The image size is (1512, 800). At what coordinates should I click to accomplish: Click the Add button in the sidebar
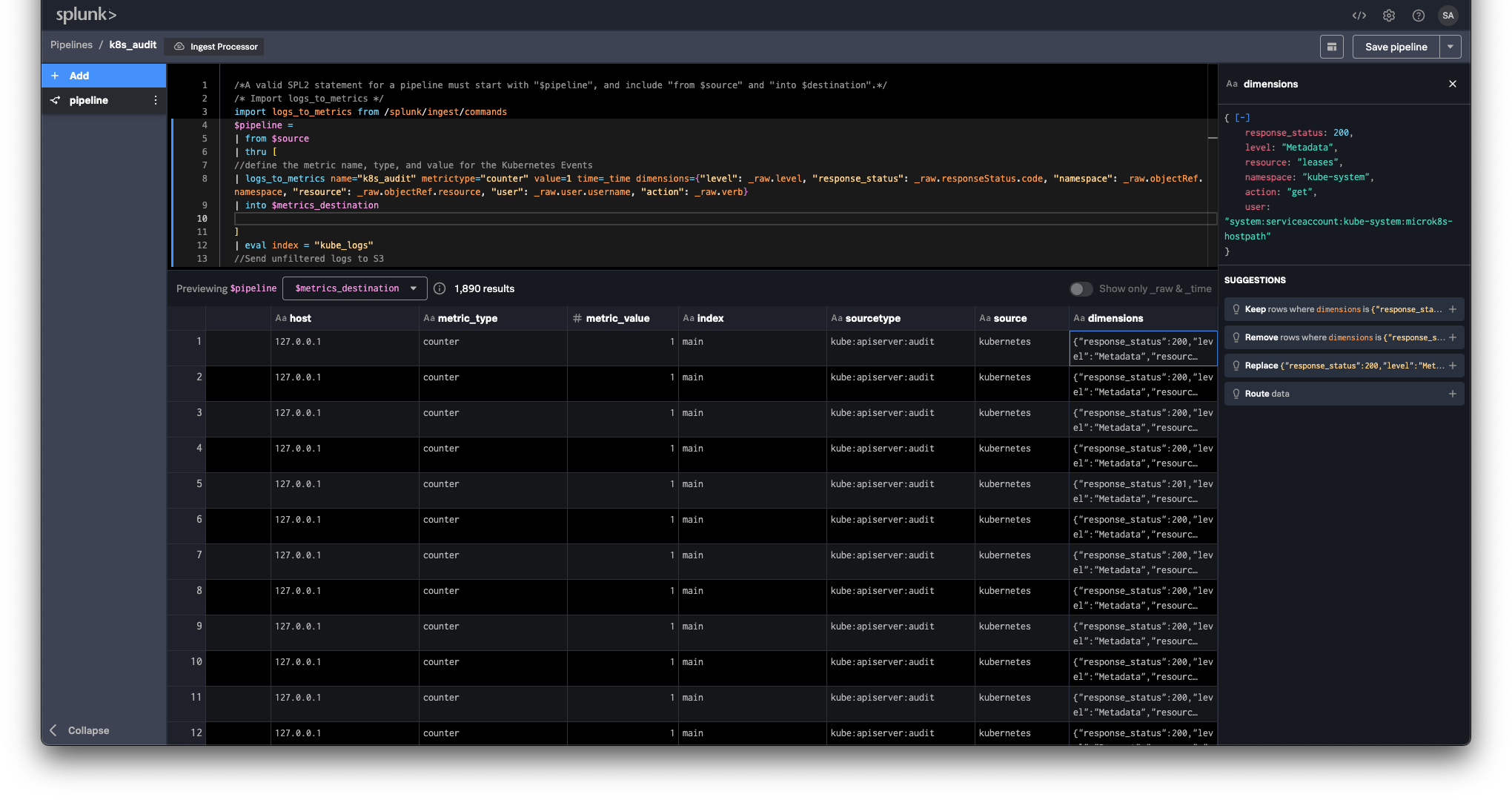[x=70, y=75]
